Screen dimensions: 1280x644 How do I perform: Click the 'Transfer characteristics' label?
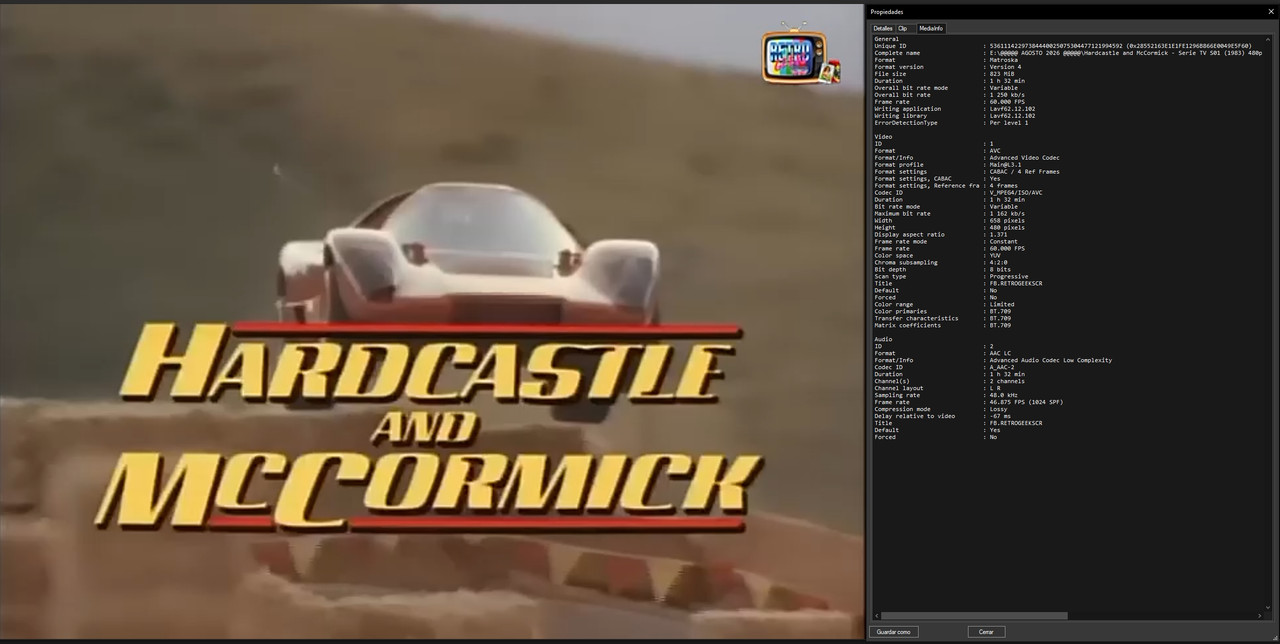[x=916, y=319]
